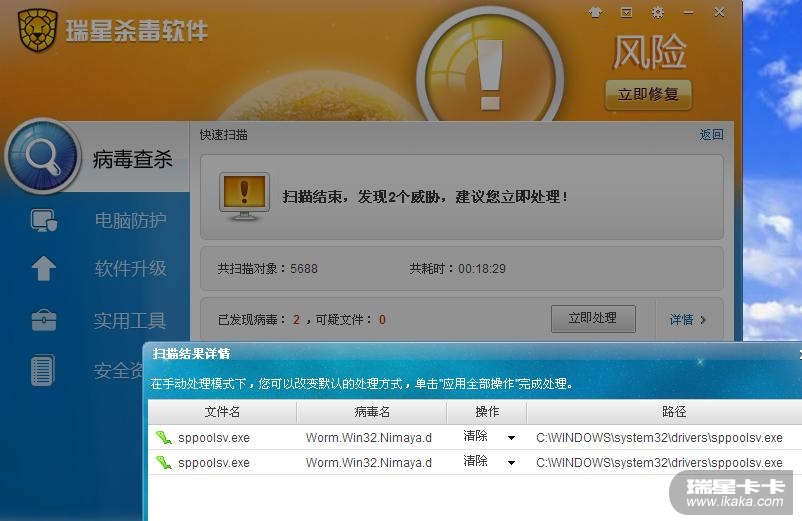Open settings gear in Rising title bar
The height and width of the screenshot is (521, 802).
click(x=658, y=12)
